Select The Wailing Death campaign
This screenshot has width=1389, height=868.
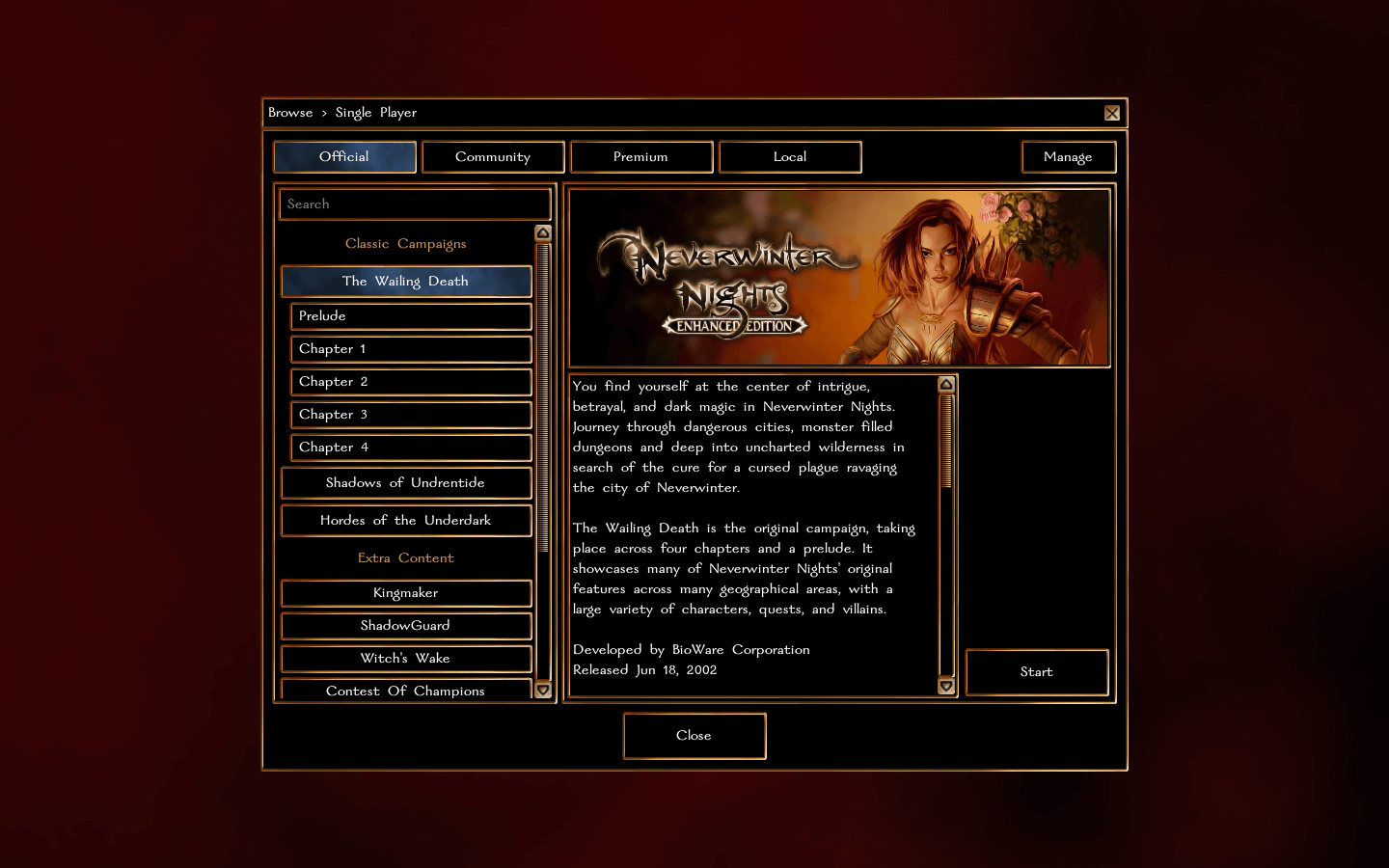click(x=405, y=281)
